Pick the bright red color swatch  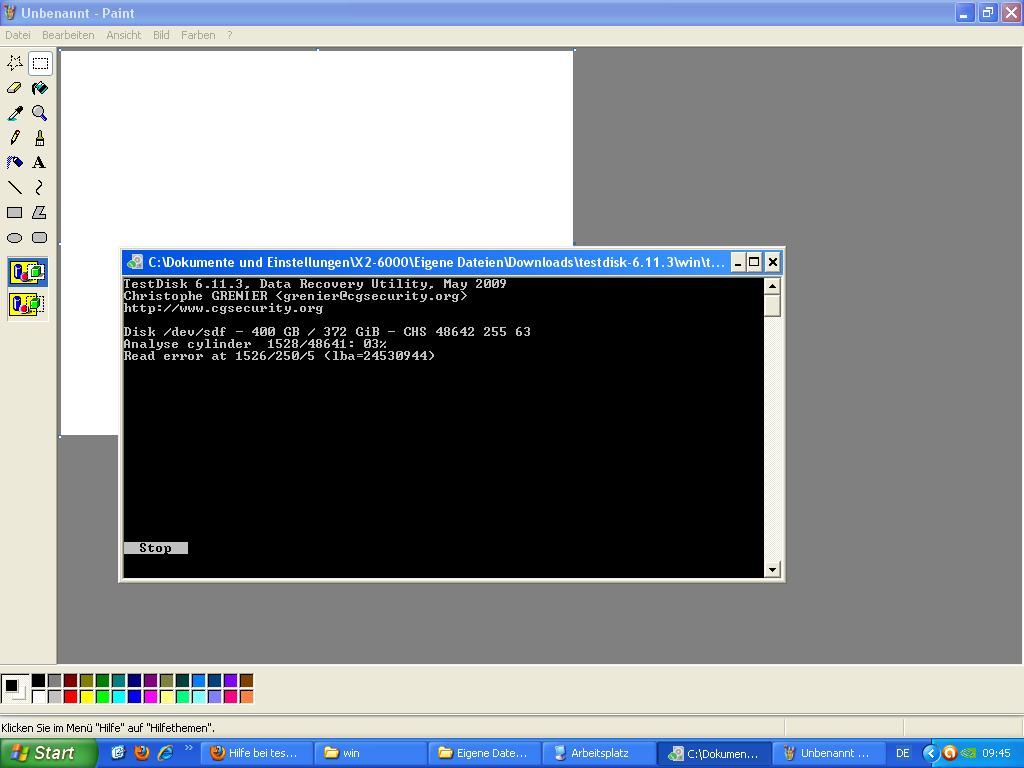pyautogui.click(x=71, y=697)
